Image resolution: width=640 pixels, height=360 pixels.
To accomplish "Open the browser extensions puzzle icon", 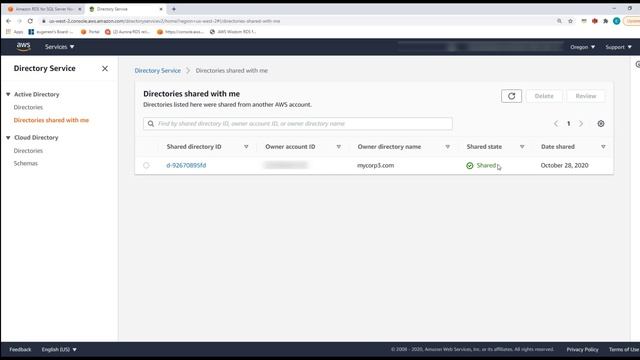I will click(606, 21).
